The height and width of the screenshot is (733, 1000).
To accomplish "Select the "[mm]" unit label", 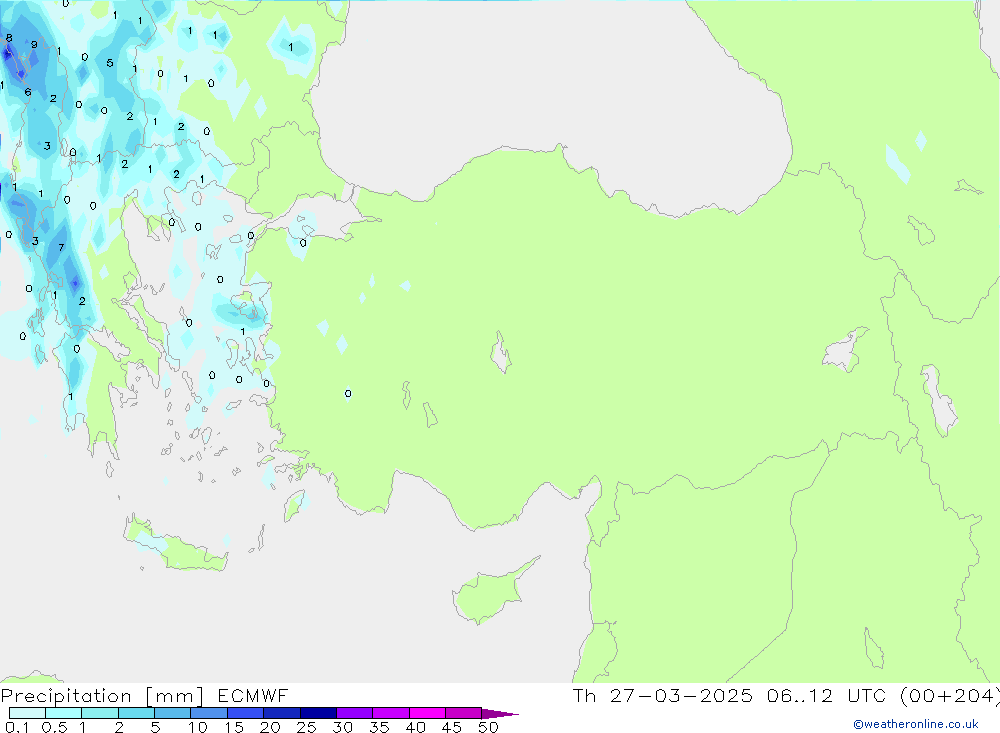I will pos(174,696).
